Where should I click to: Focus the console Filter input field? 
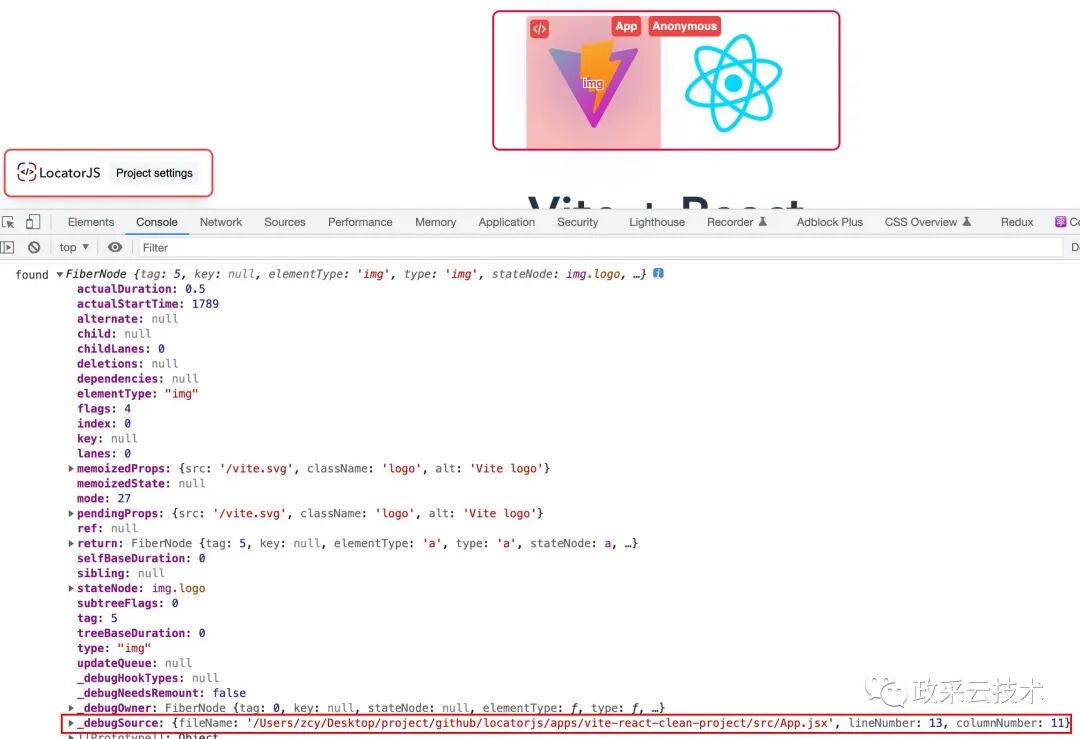(599, 247)
